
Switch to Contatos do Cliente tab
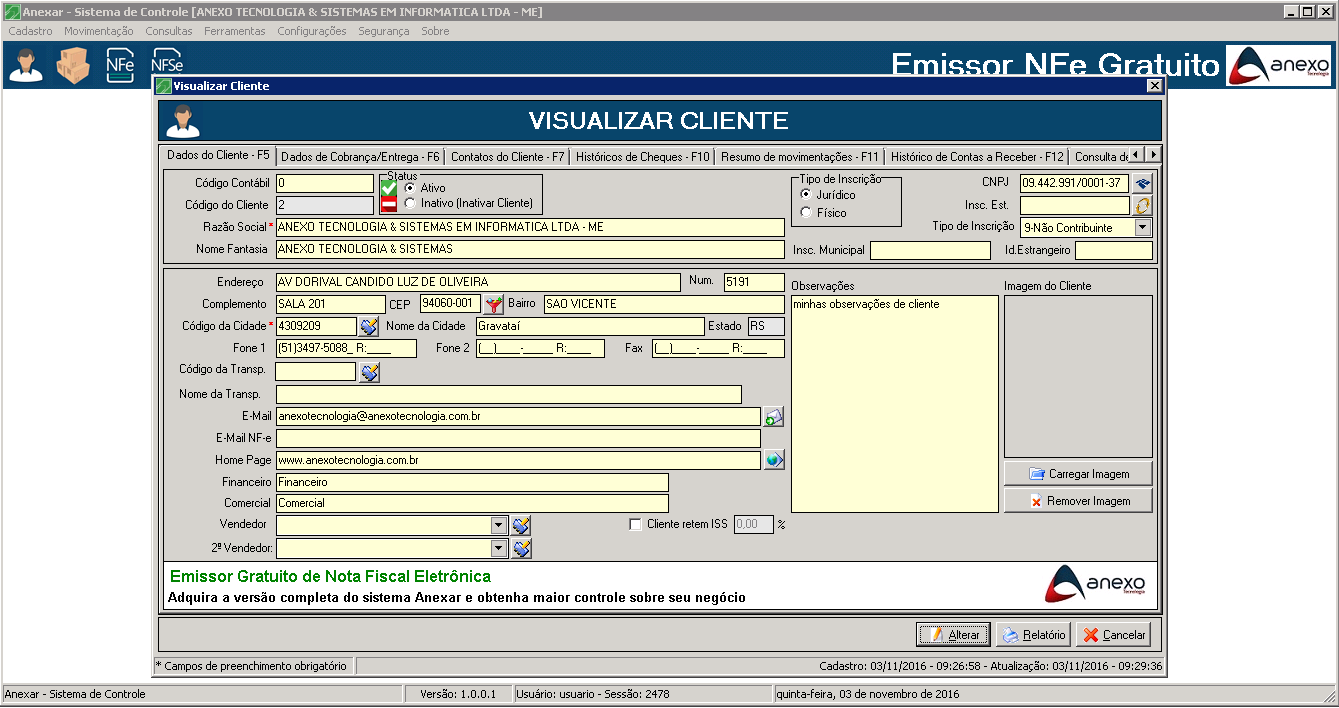pos(508,157)
